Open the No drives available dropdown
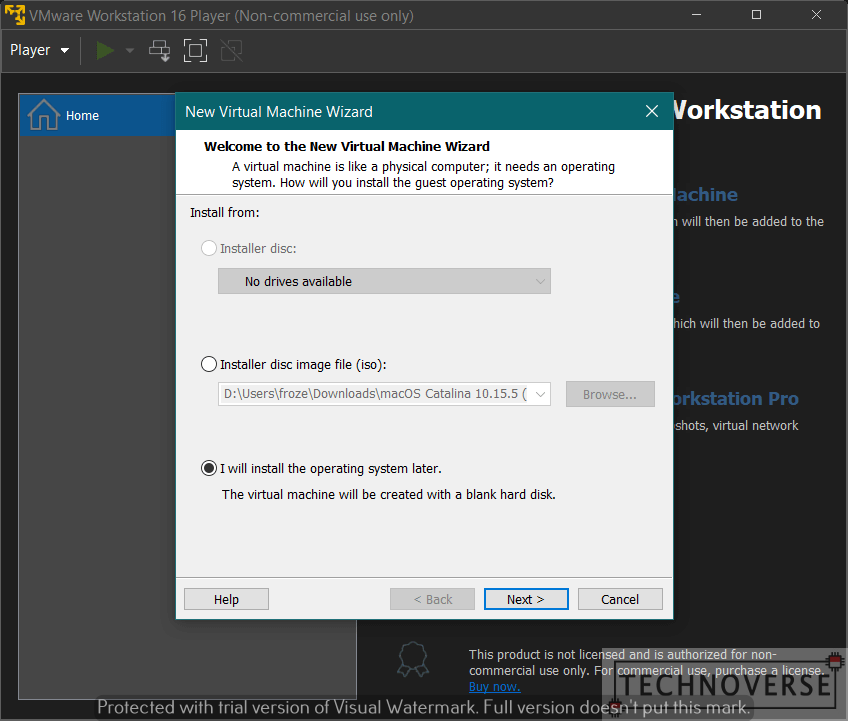This screenshot has height=721, width=848. (384, 281)
